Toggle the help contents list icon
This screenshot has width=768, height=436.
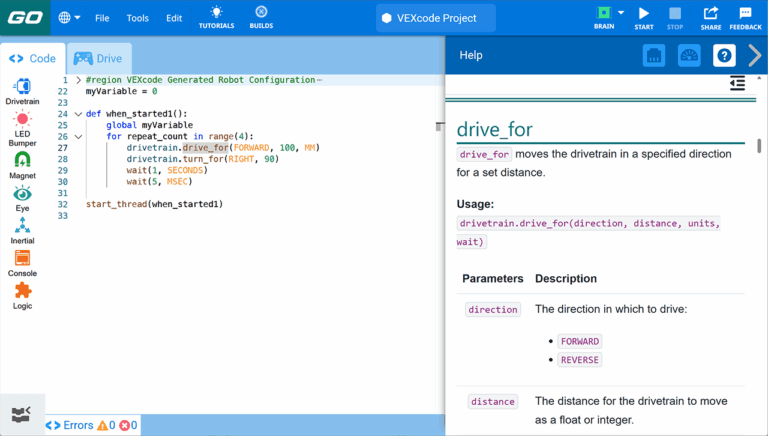coord(737,83)
